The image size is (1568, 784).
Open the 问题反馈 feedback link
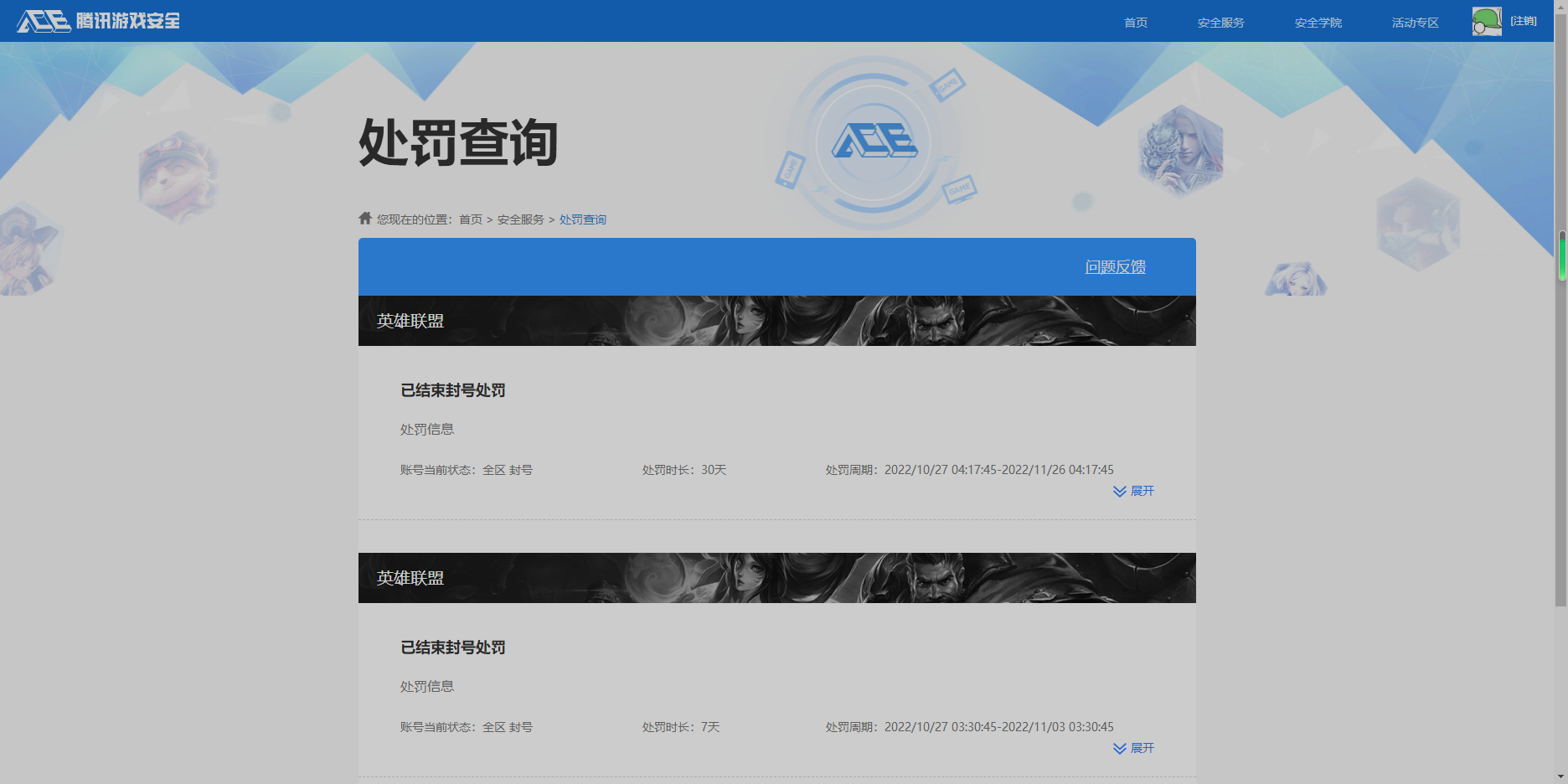click(x=1116, y=267)
